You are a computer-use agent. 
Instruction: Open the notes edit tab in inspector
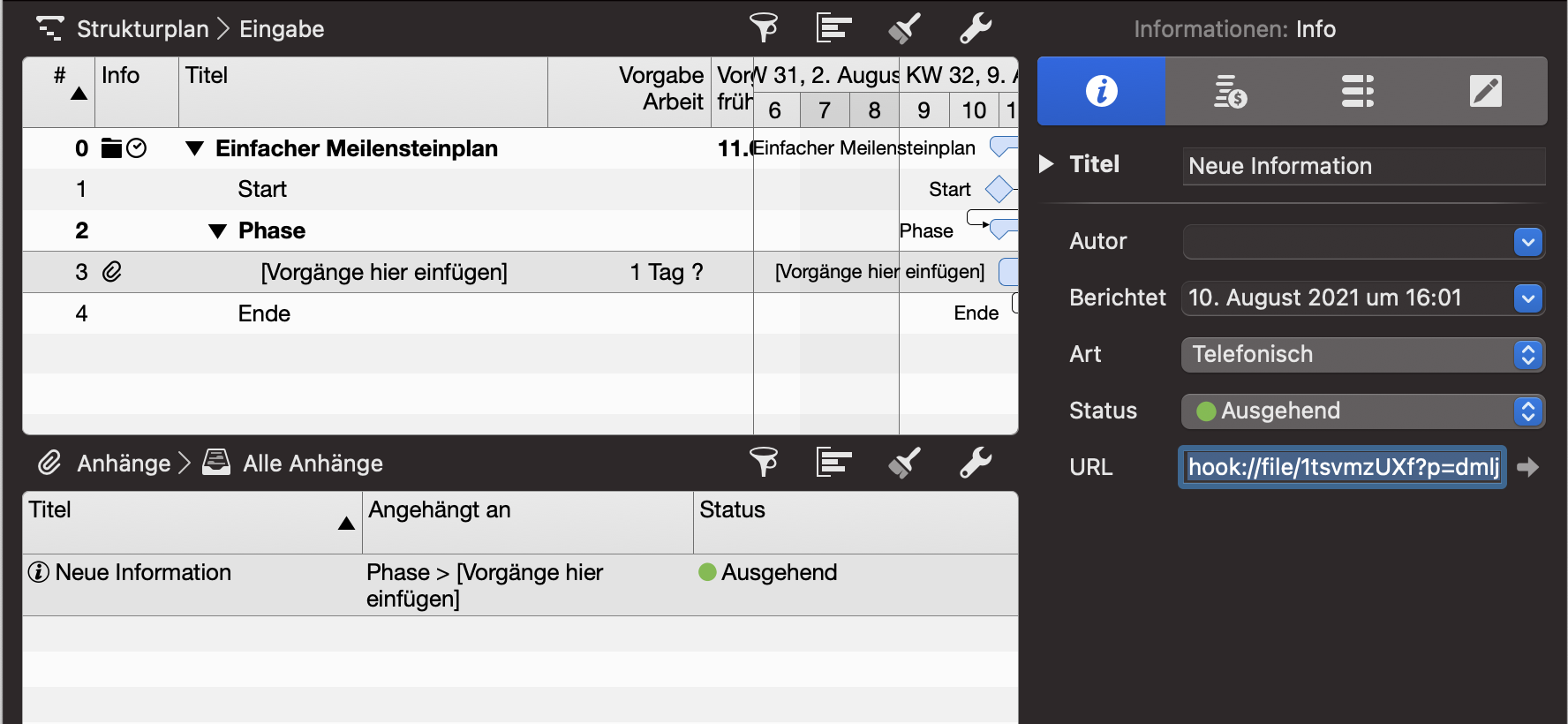tap(1485, 91)
